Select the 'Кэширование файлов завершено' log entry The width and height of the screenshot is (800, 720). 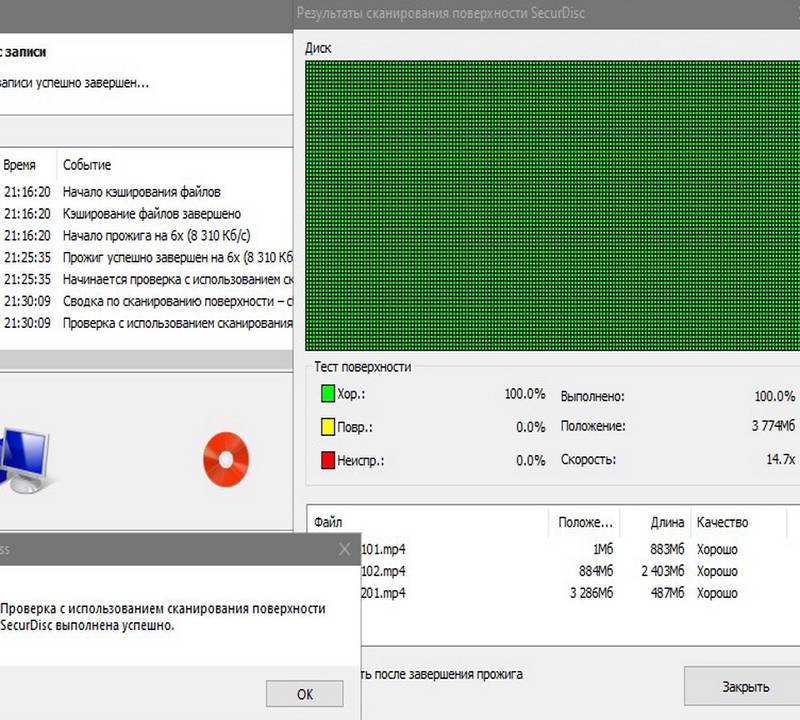coord(151,214)
